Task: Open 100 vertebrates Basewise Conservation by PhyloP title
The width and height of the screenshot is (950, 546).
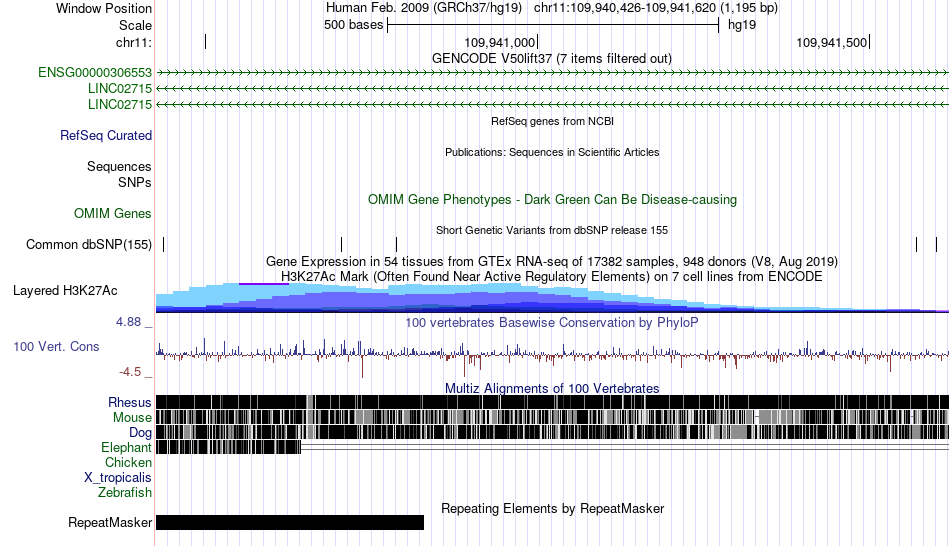Action: 552,322
